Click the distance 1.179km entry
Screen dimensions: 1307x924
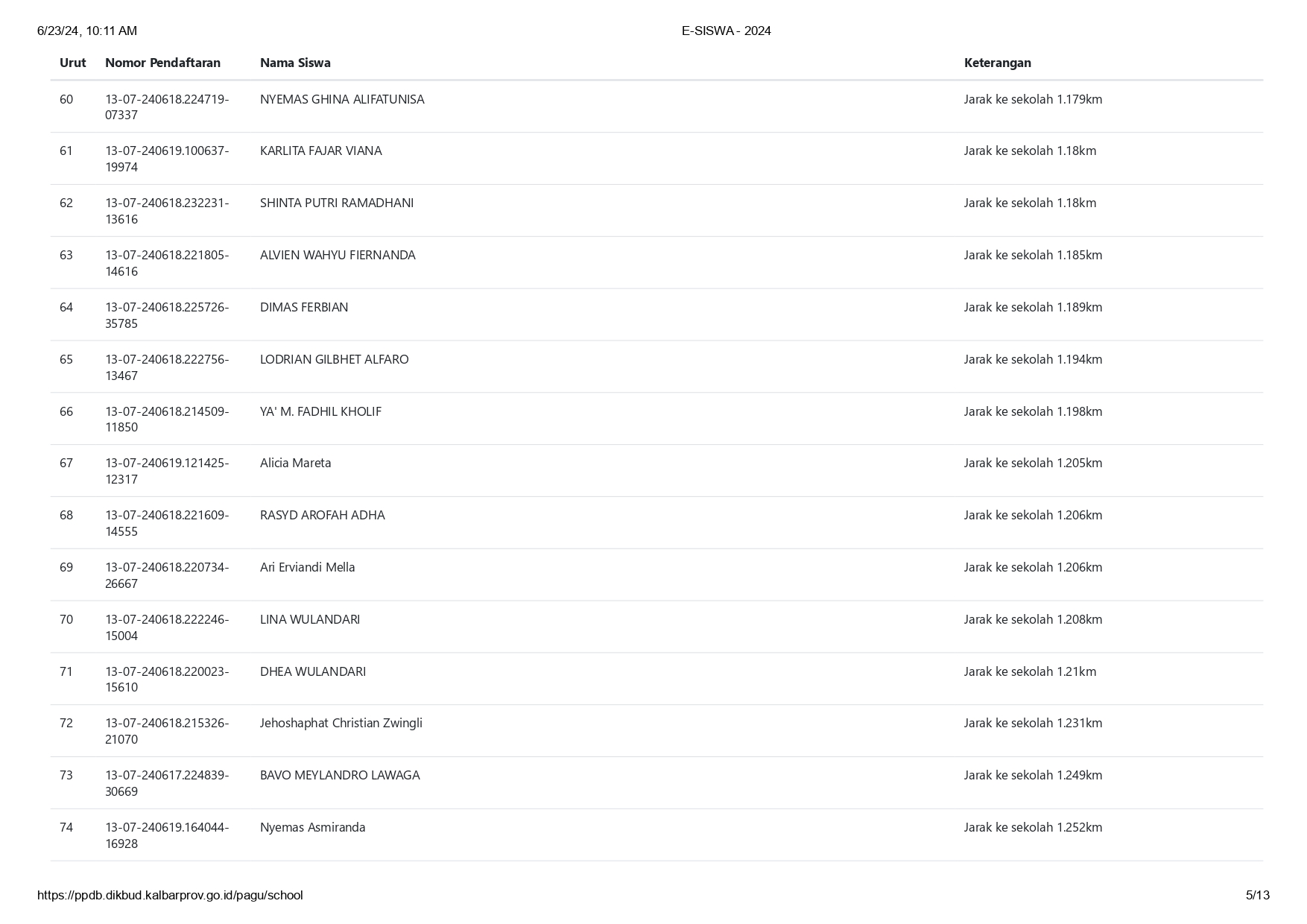point(1033,99)
